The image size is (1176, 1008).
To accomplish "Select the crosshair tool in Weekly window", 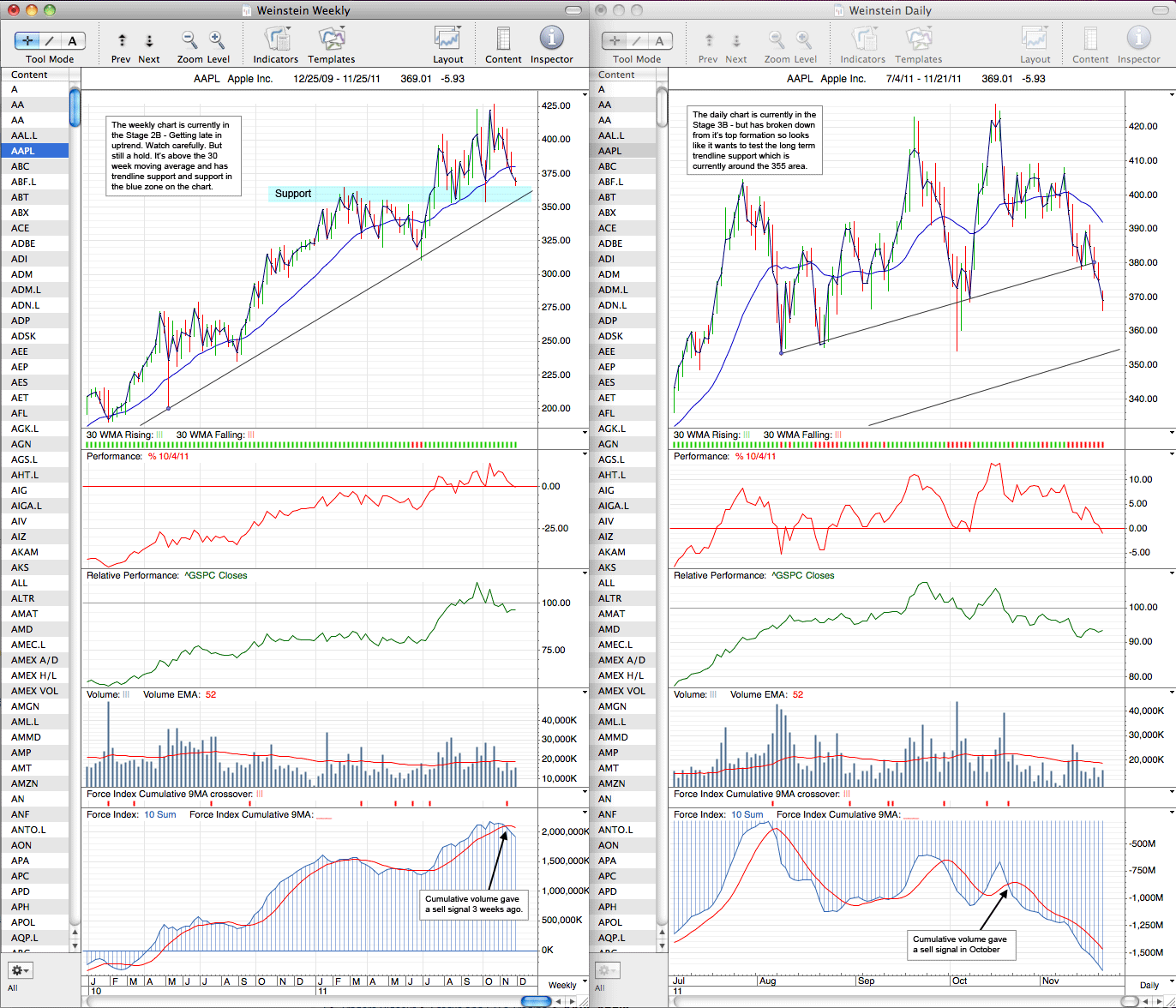I will pos(27,40).
